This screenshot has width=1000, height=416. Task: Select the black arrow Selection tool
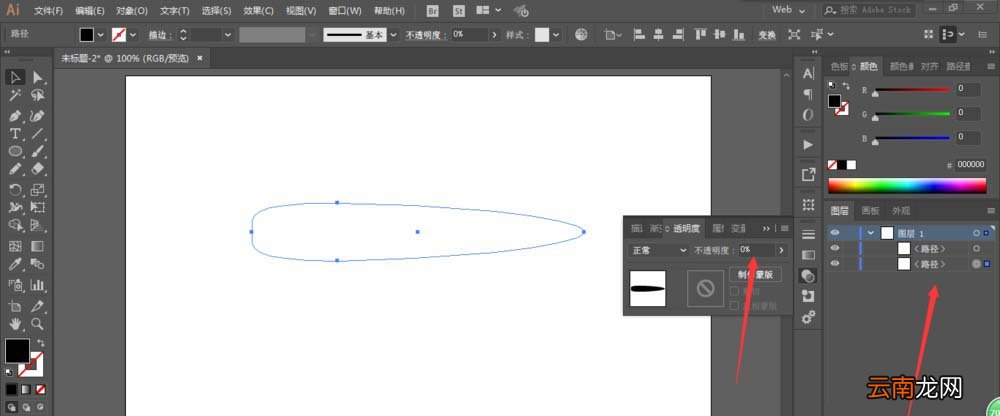pyautogui.click(x=15, y=78)
